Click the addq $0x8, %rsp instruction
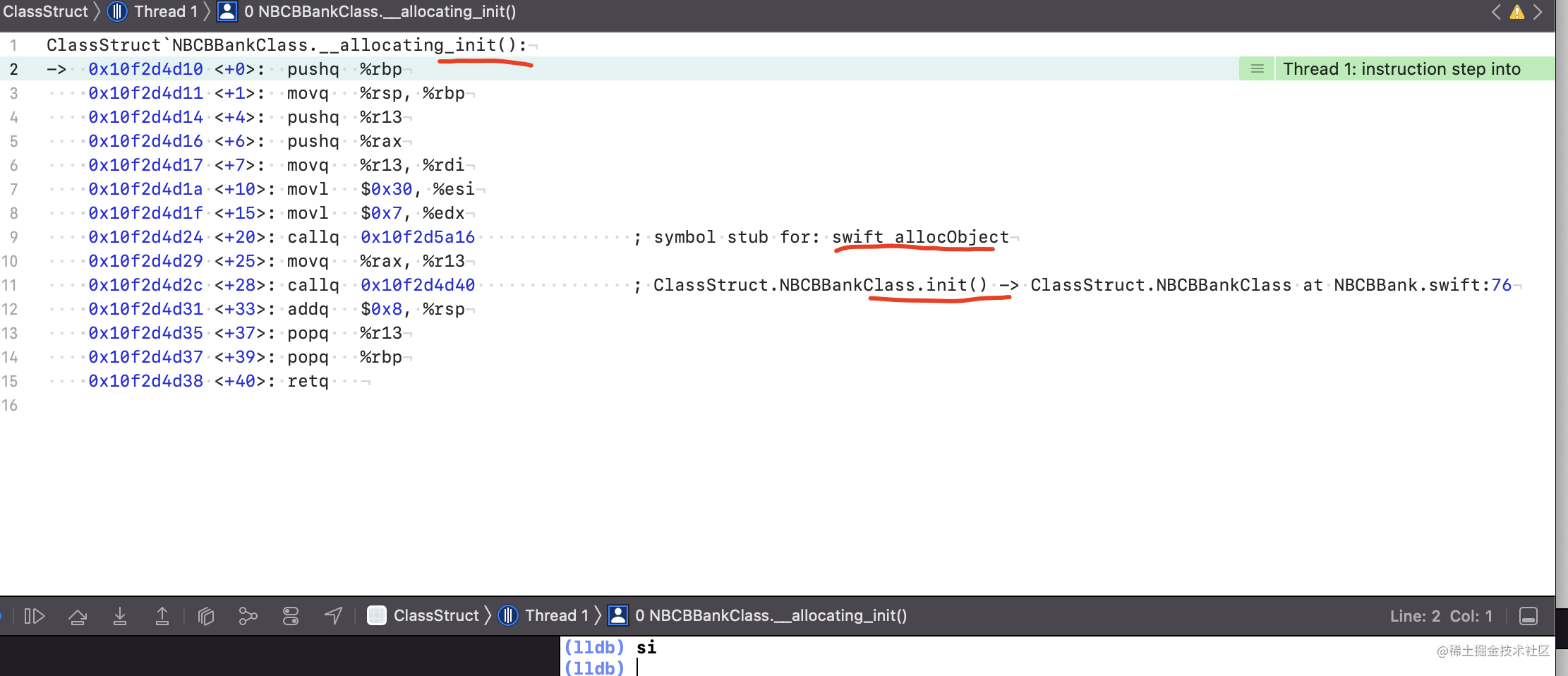Screen dimensions: 1568x676 pyautogui.click(x=376, y=309)
